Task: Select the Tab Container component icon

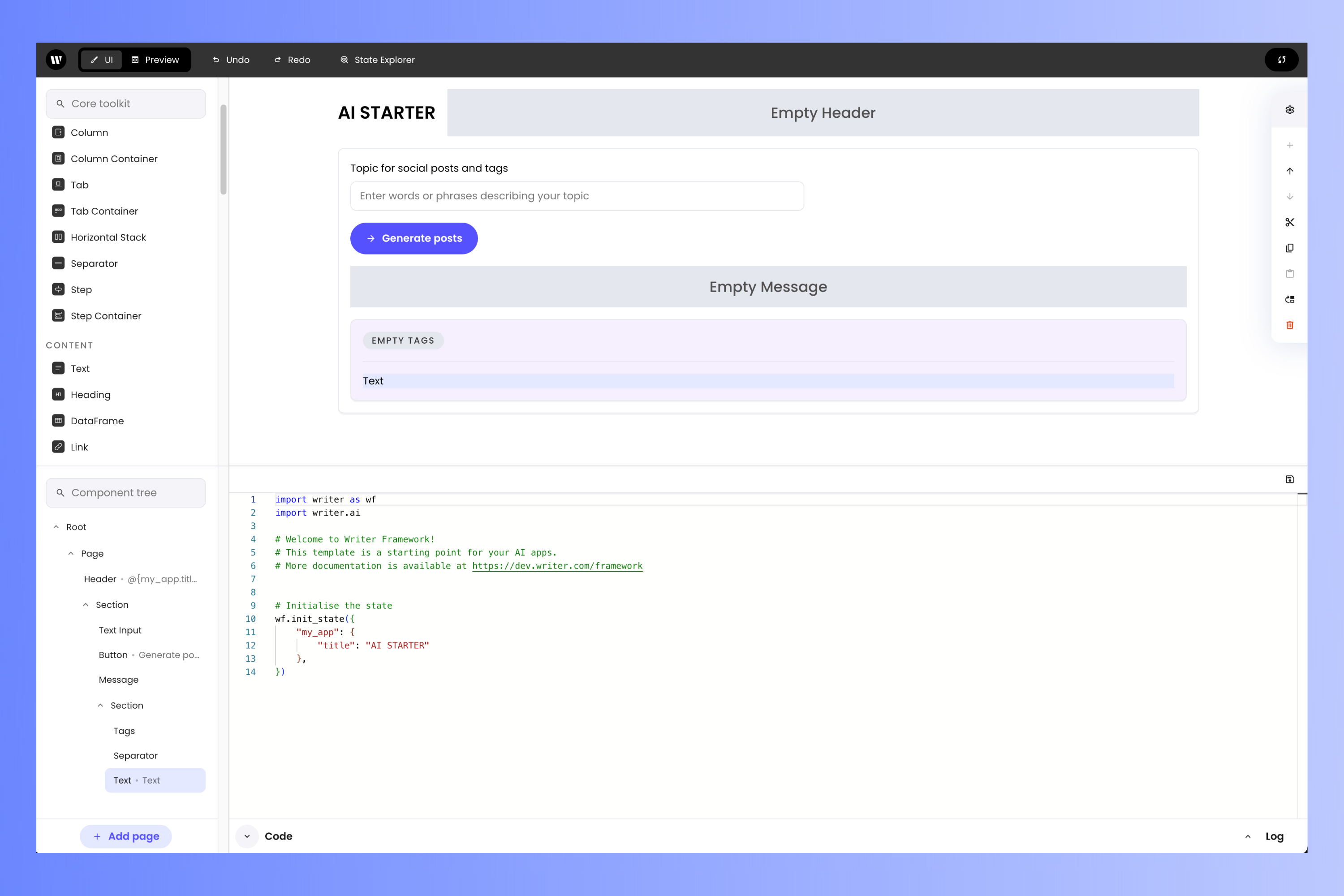Action: pyautogui.click(x=58, y=211)
